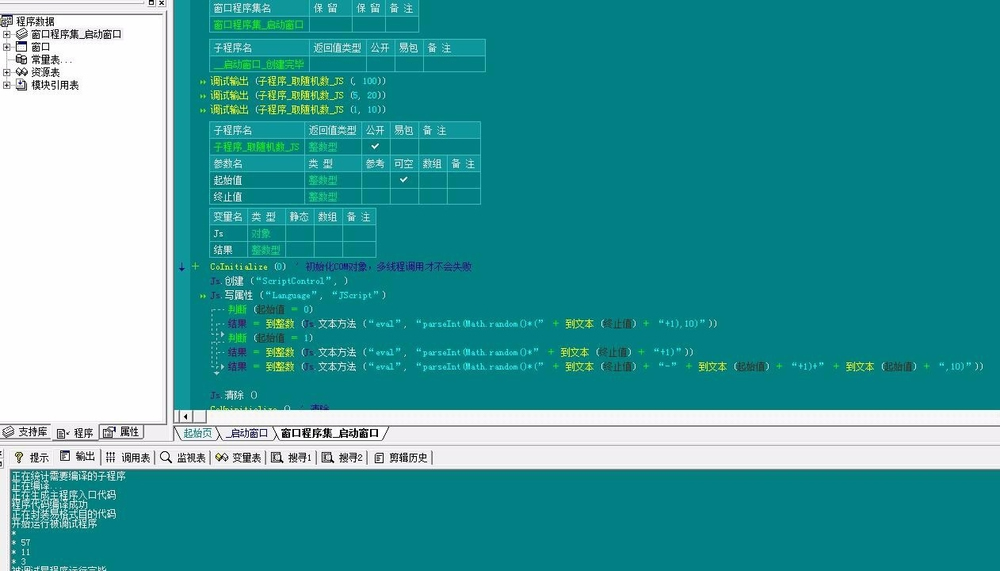Click the 变量表 tab icon

click(x=221, y=457)
